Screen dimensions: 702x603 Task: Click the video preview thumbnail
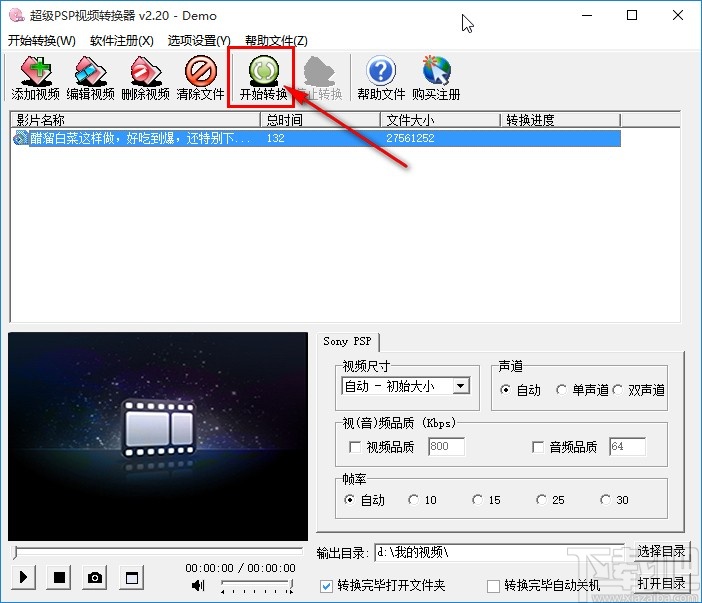point(158,436)
